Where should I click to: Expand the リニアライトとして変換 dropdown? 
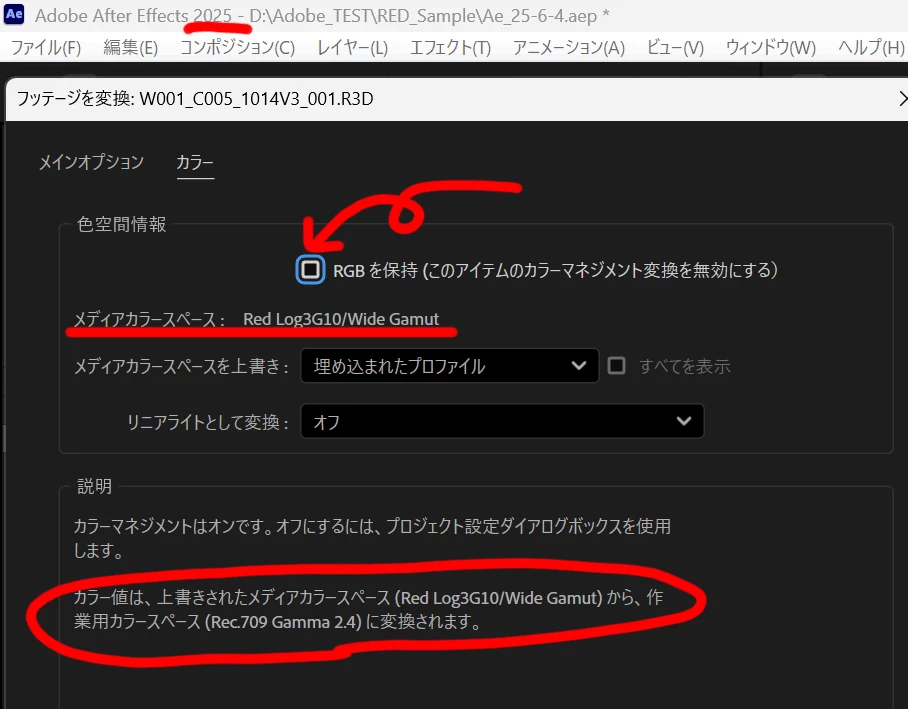click(502, 421)
